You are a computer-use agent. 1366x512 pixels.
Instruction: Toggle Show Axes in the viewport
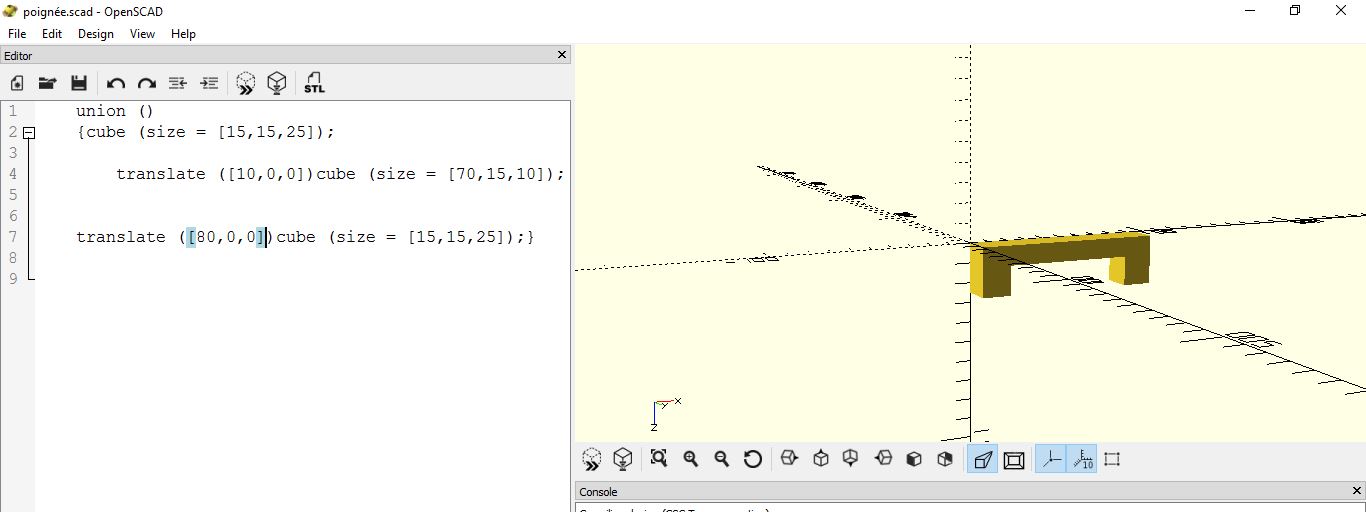point(1051,459)
